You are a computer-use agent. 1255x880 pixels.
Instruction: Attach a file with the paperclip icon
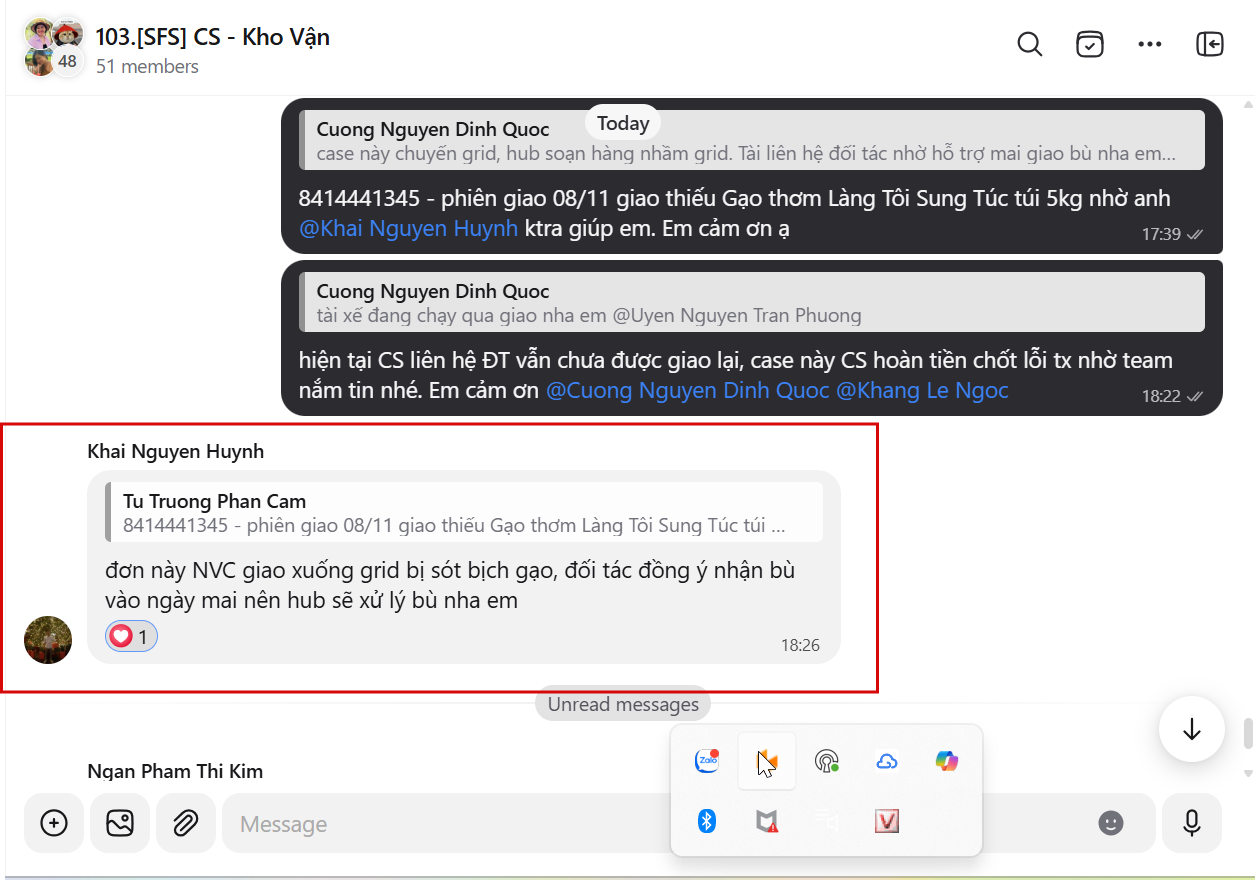186,823
